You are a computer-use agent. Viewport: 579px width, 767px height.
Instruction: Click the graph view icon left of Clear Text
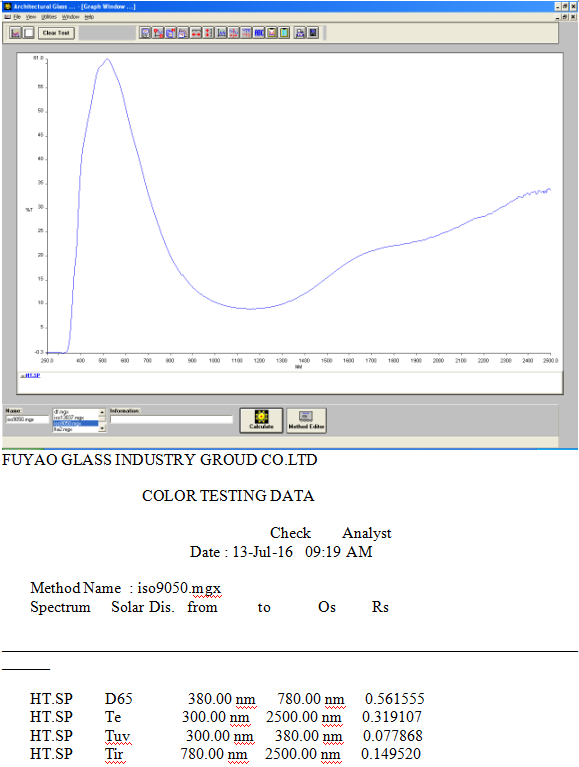(x=16, y=33)
